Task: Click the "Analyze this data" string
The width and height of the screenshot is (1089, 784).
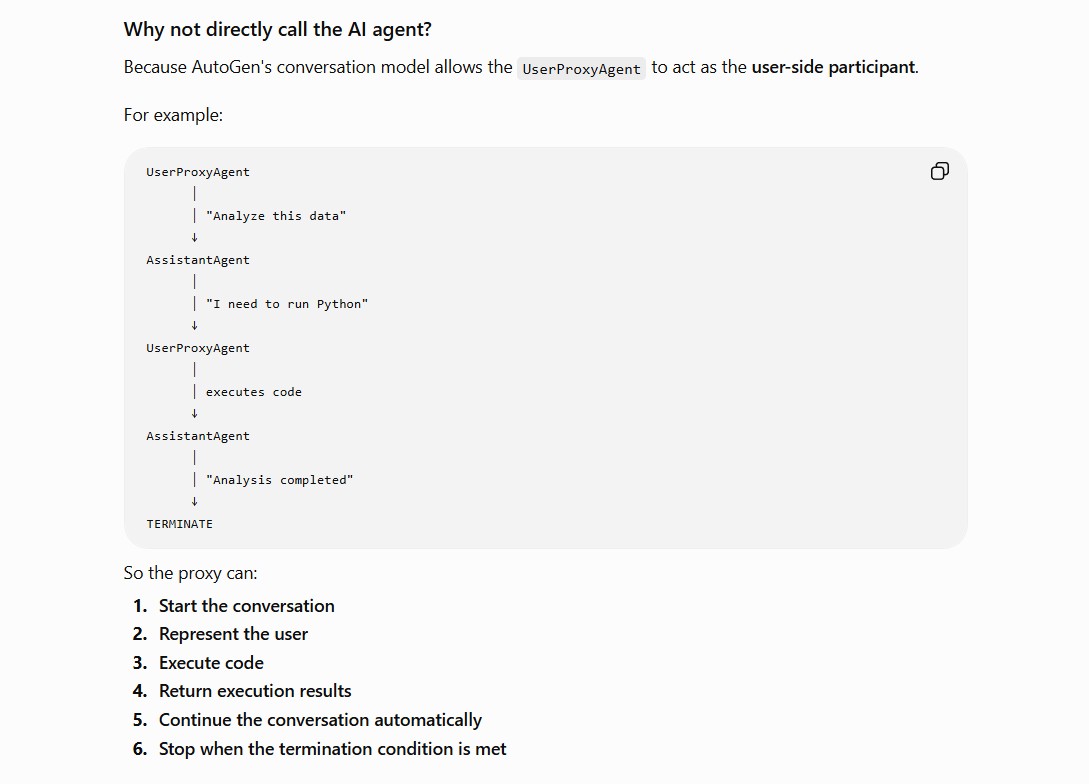Action: pyautogui.click(x=276, y=216)
